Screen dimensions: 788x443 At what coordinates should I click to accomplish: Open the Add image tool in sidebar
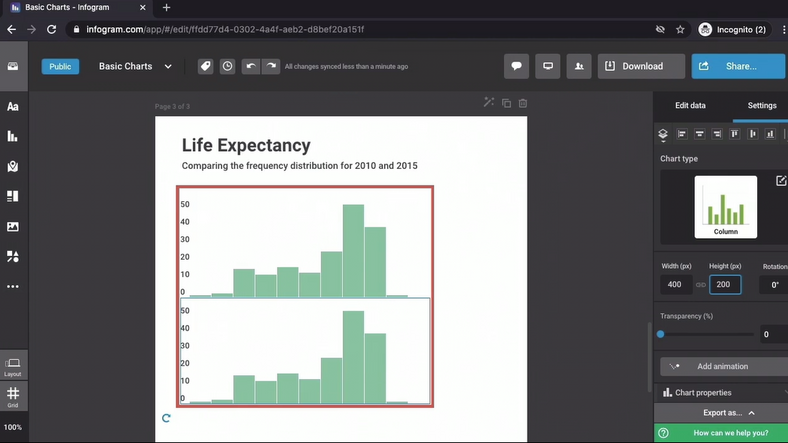(13, 226)
